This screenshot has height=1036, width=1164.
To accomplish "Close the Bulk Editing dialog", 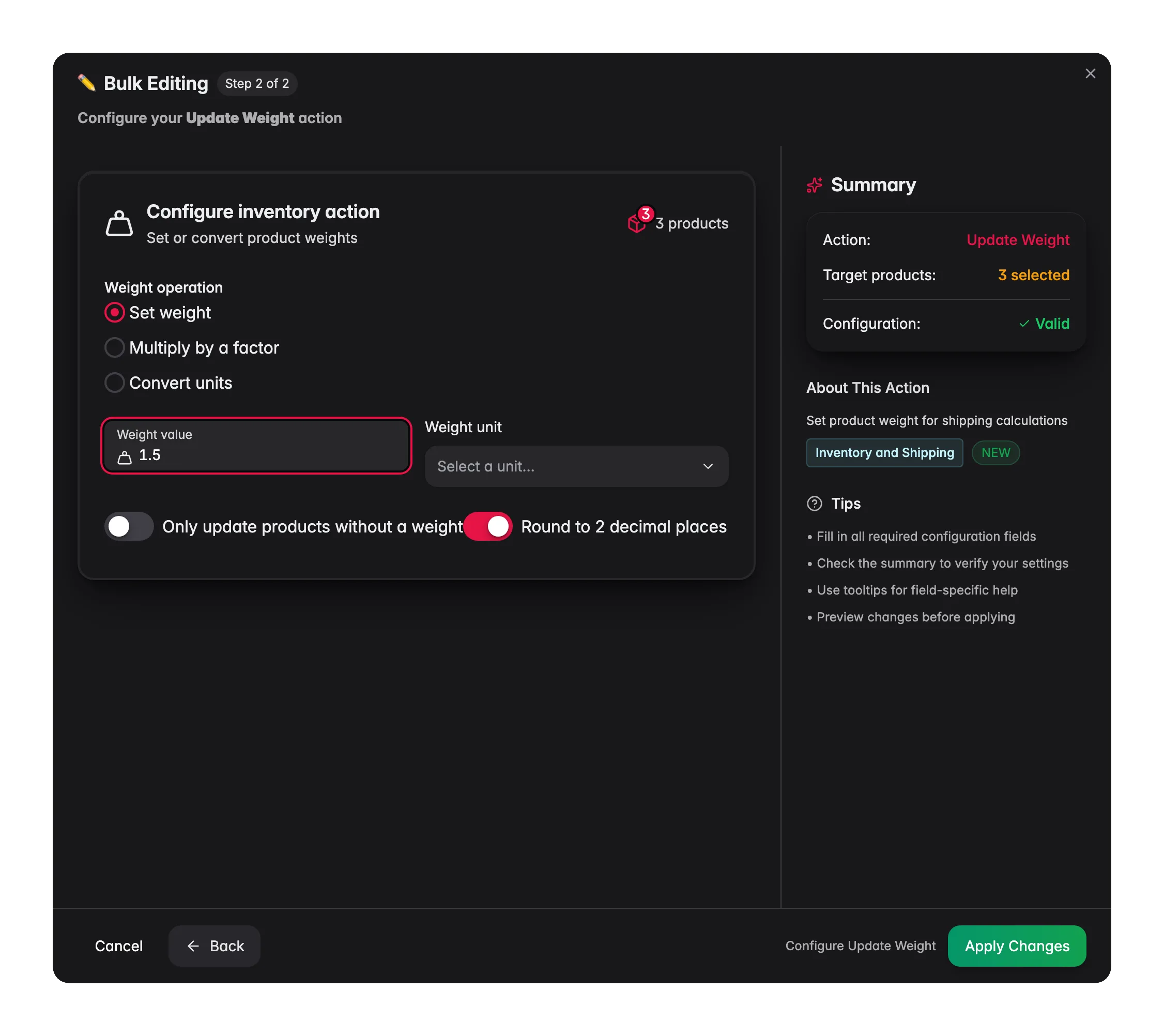I will [x=1090, y=73].
